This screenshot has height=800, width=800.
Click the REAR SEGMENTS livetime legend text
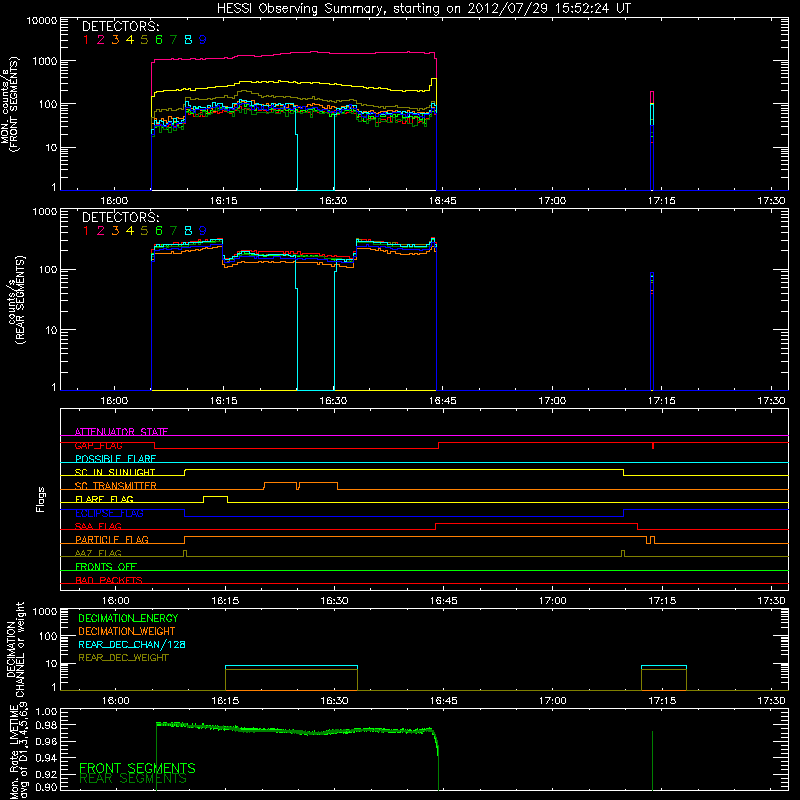tap(133, 779)
